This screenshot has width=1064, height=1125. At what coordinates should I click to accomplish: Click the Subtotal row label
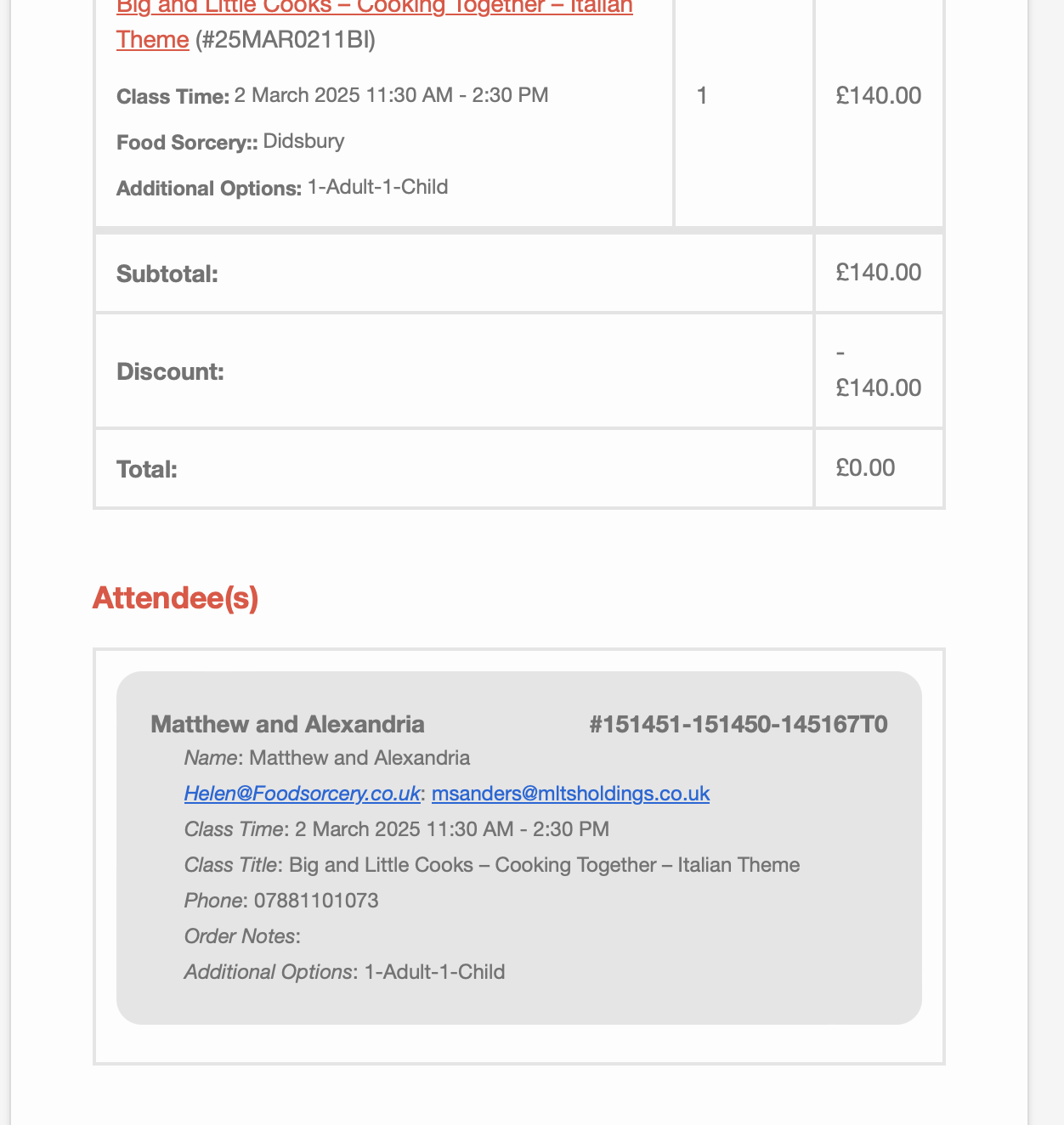[167, 274]
